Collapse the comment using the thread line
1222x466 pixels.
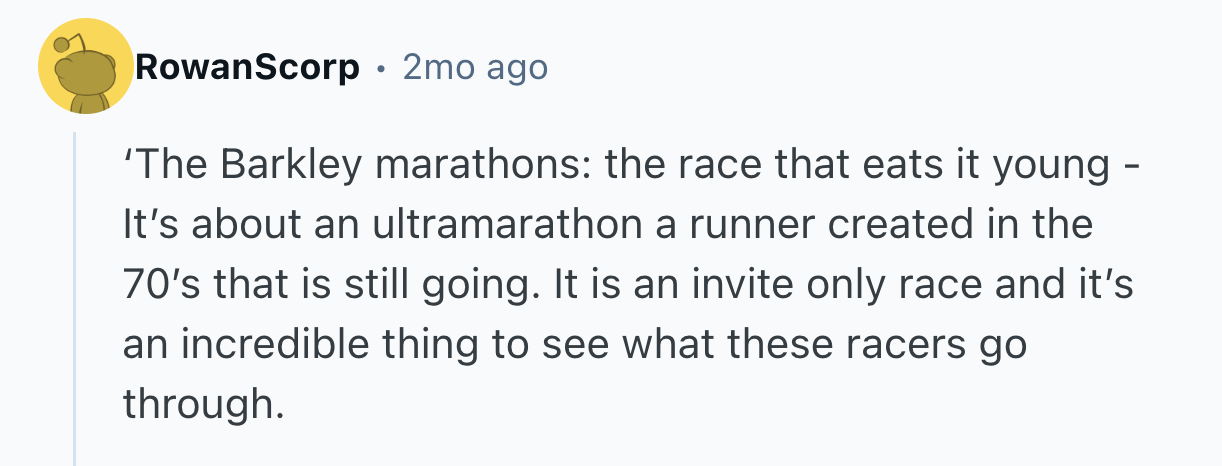click(x=75, y=298)
